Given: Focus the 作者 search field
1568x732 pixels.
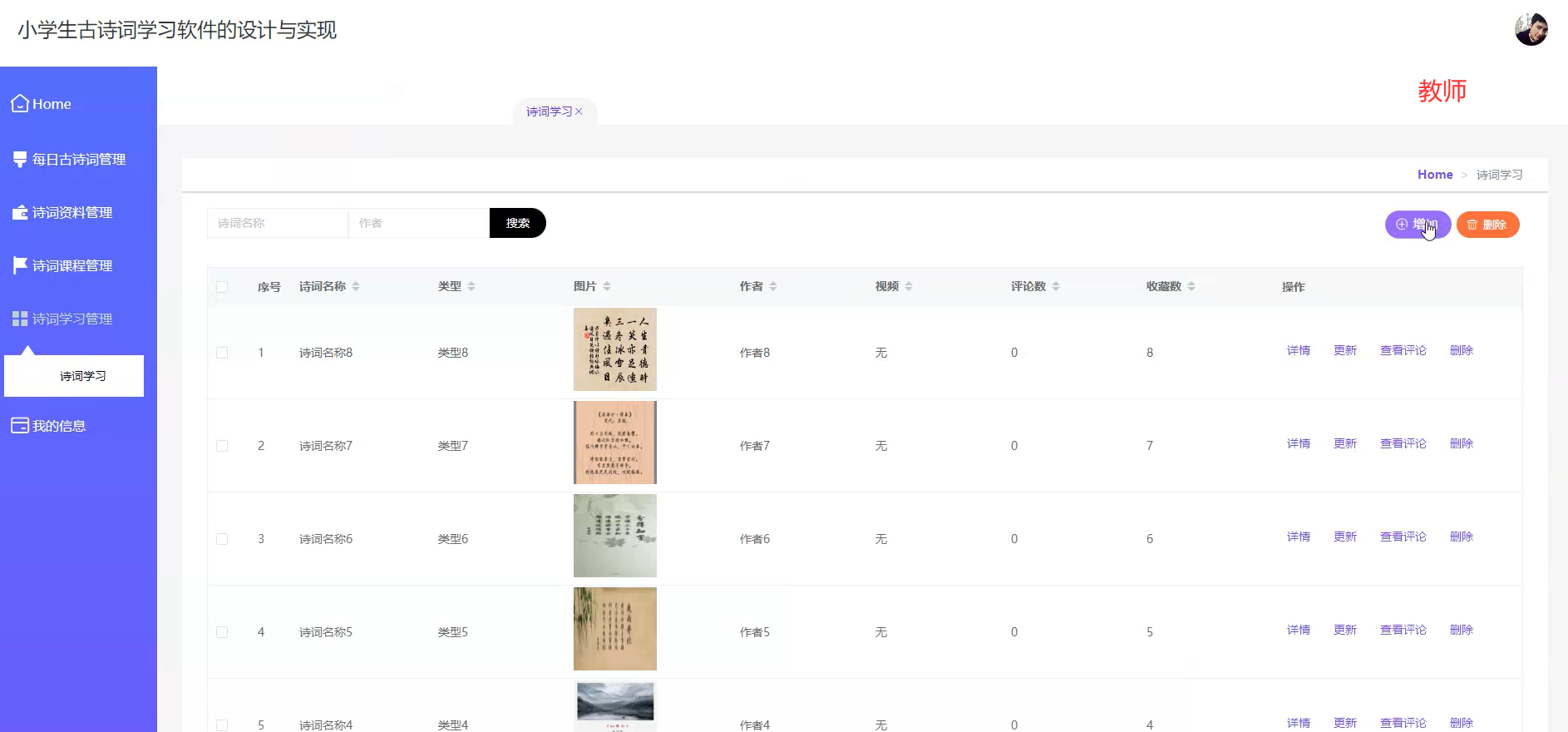Looking at the screenshot, I should tap(419, 223).
